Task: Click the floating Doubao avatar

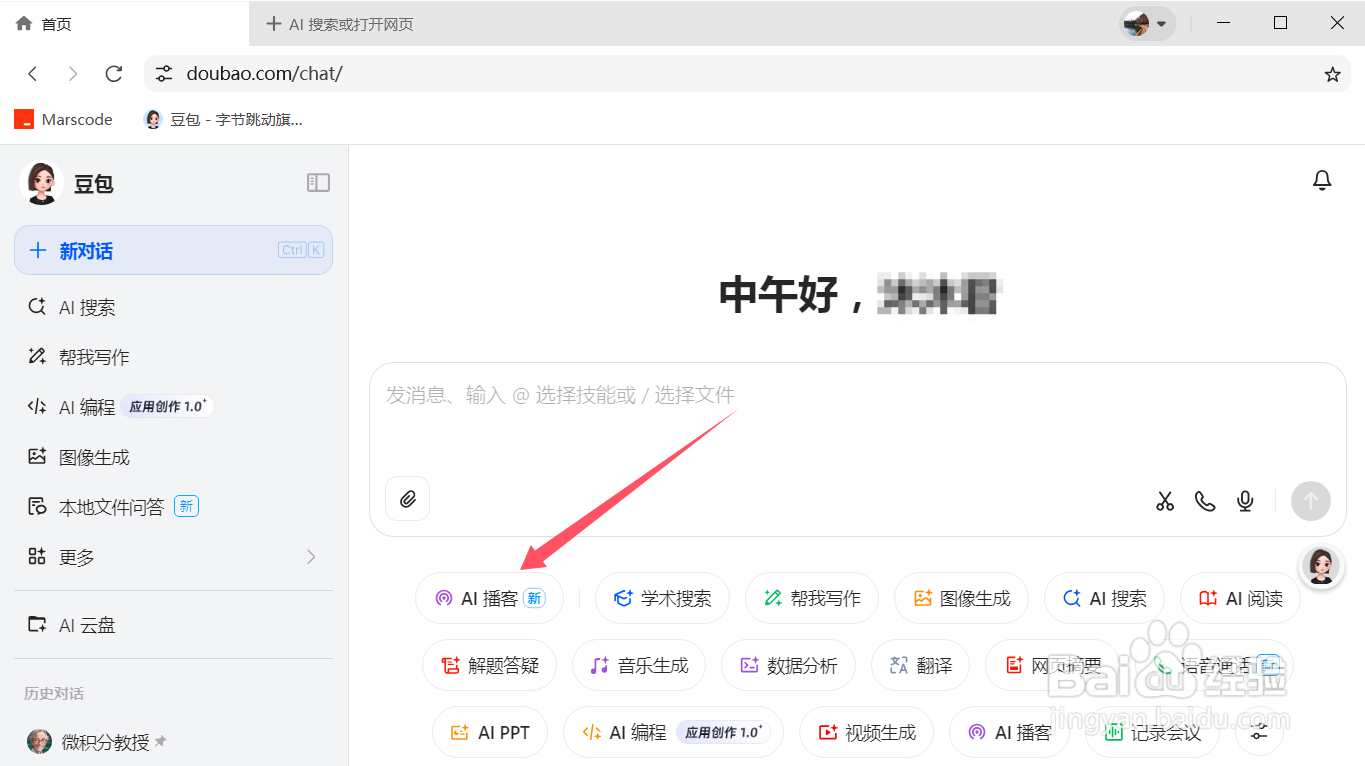Action: coord(1320,566)
